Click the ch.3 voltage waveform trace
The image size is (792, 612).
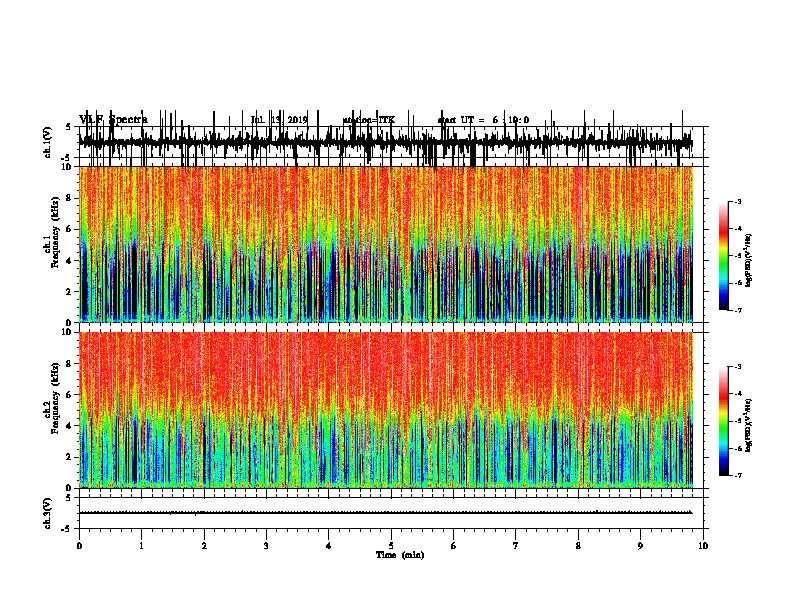386,513
